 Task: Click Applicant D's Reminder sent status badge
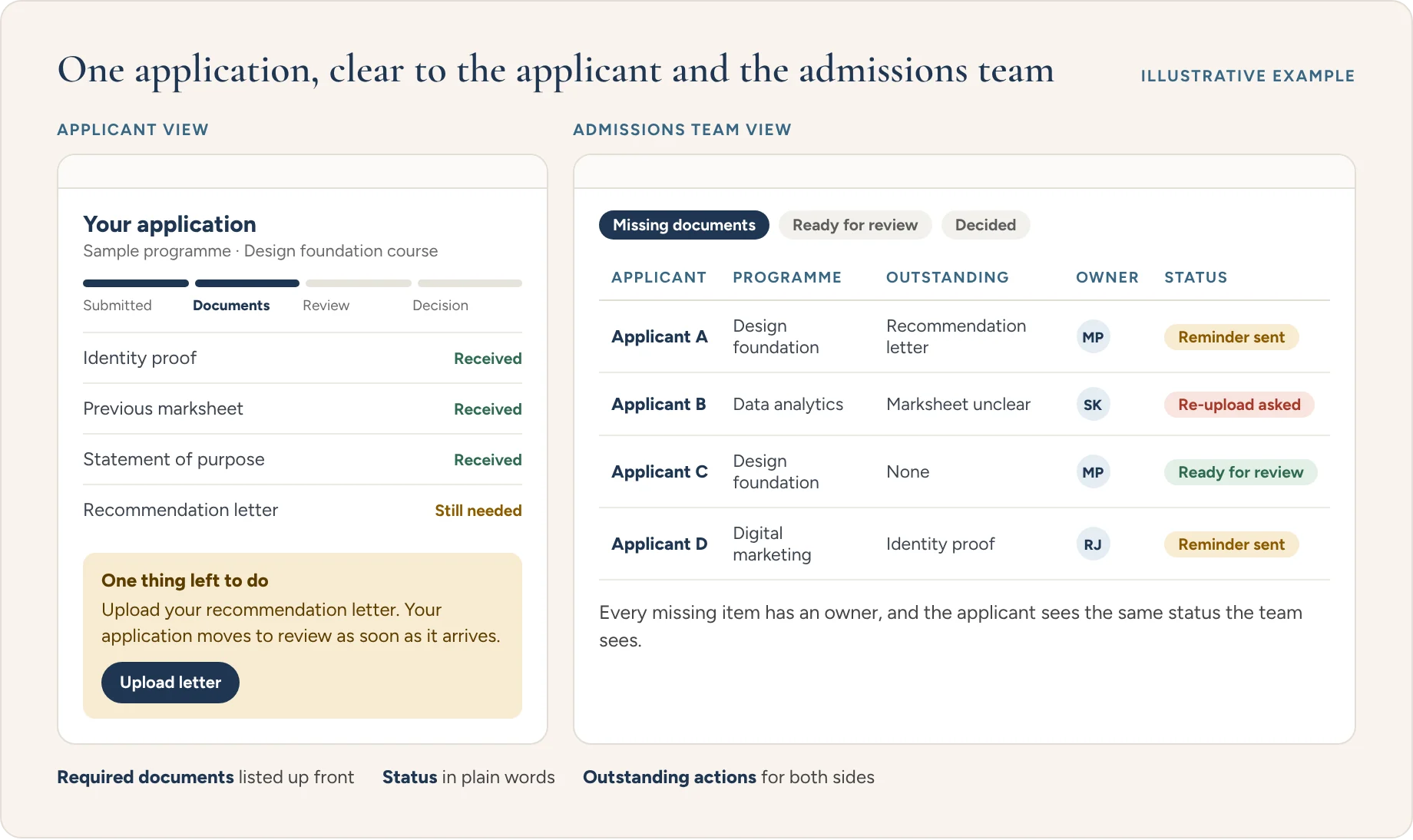pos(1231,544)
